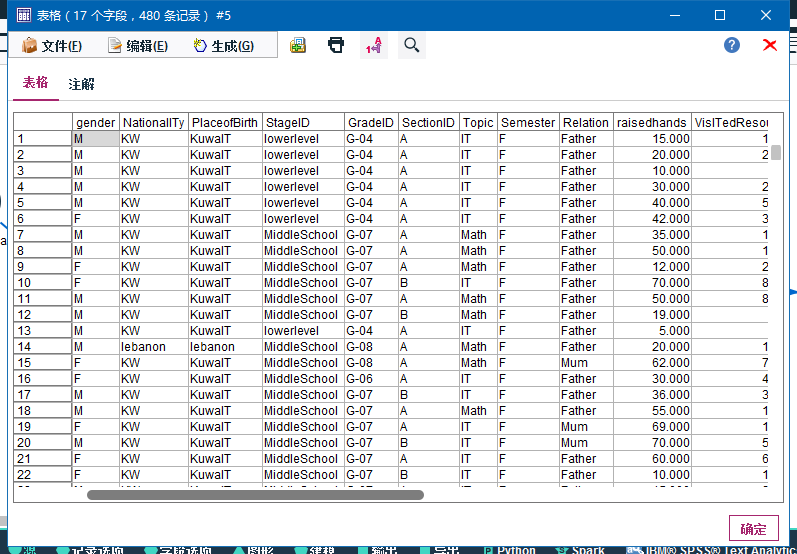
Task: Open the 生成(G) menu
Action: 224,46
